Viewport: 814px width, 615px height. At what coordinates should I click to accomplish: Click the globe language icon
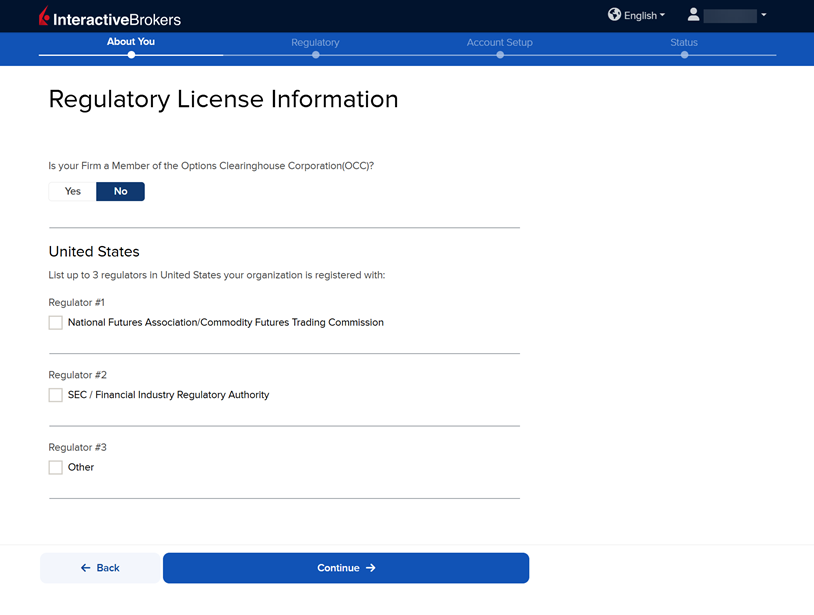(x=614, y=15)
